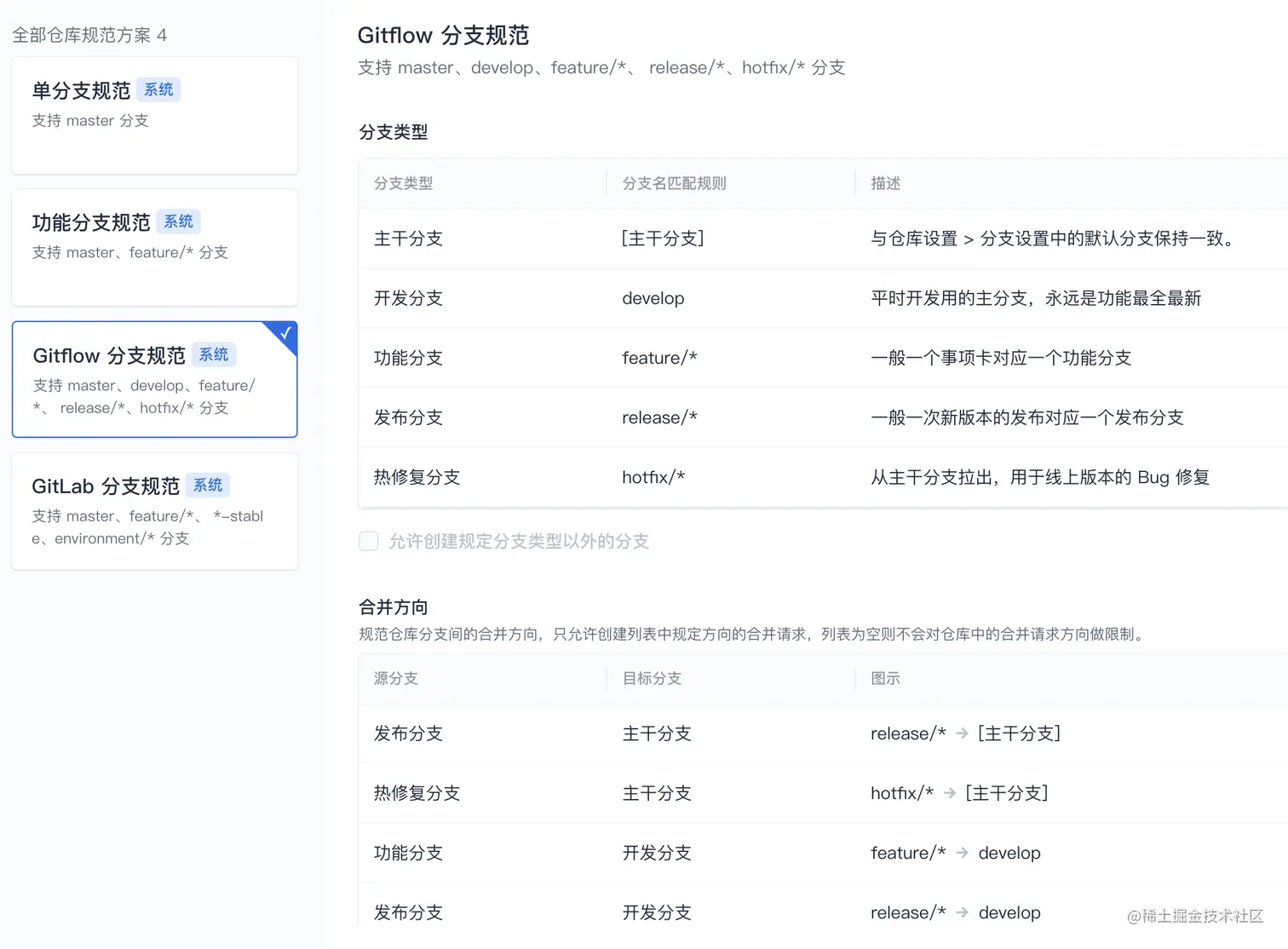Click the 开发分支 cell in branch types table
This screenshot has width=1288, height=949.
point(408,298)
